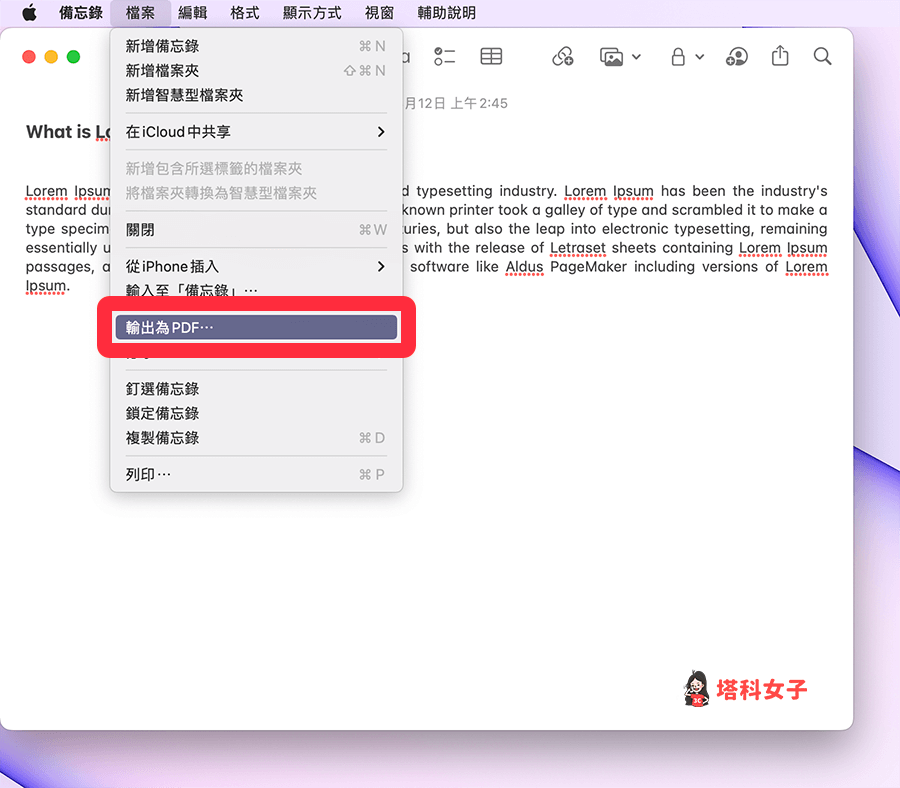Open the 編輯 menu in menu bar
The width and height of the screenshot is (900, 788).
click(x=193, y=13)
